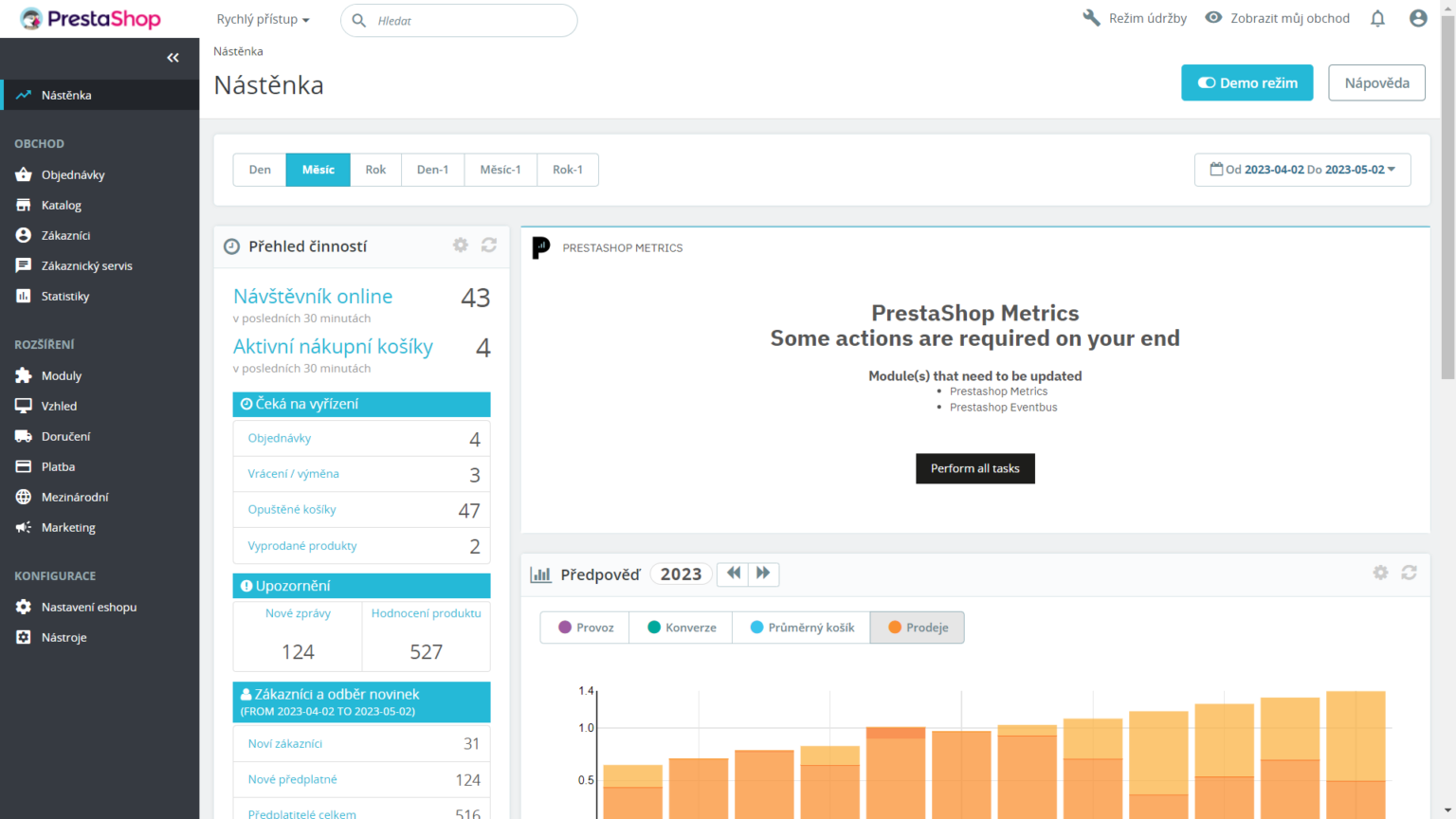Open Nové zprávy link

click(298, 613)
